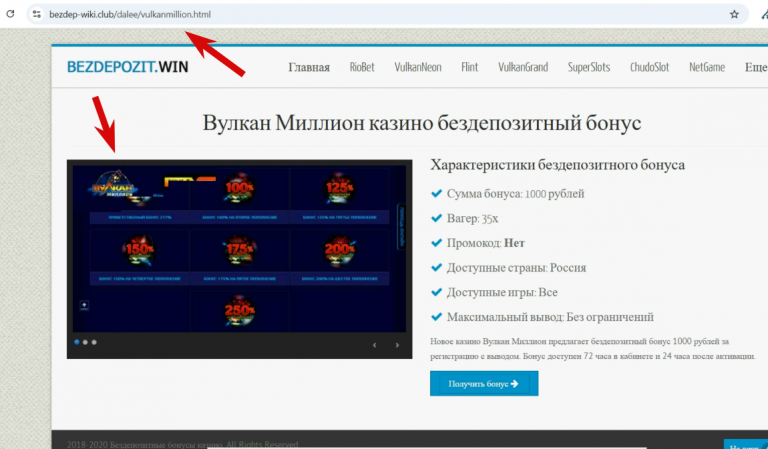Click checkmark icon beside Максимальный вывод
This screenshot has height=449, width=768.
click(436, 317)
